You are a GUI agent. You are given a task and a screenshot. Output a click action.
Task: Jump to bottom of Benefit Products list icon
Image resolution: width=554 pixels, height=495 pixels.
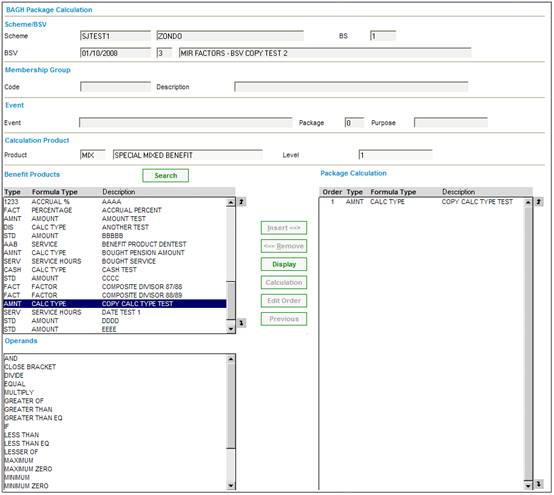[x=241, y=323]
